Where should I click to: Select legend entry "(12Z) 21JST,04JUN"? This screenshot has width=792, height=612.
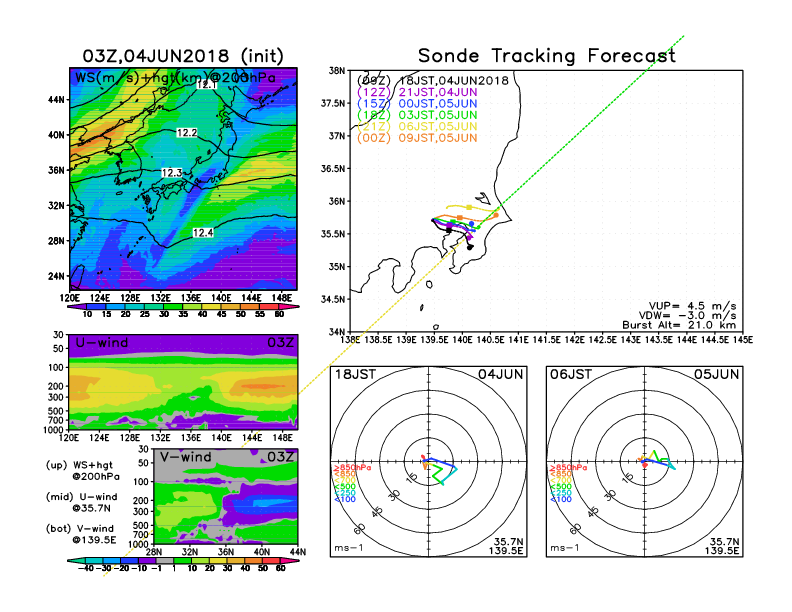point(417,92)
